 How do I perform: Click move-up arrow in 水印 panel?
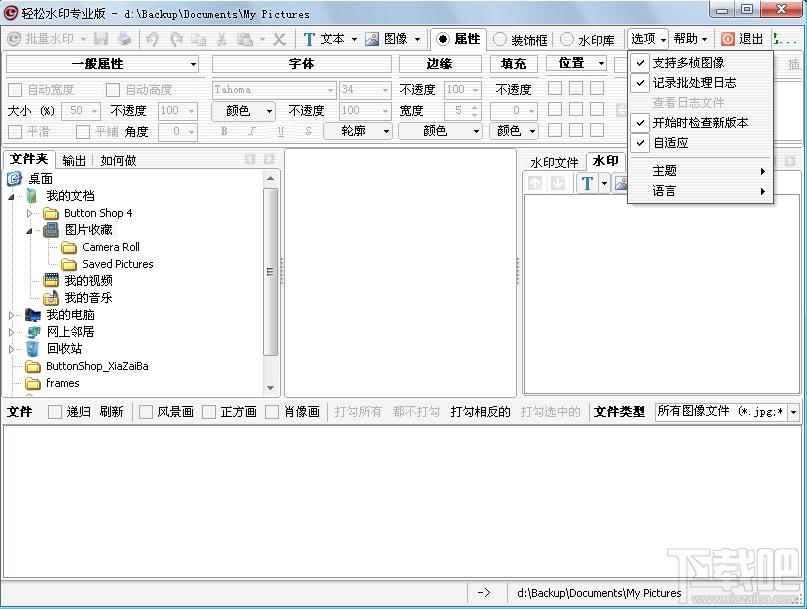click(x=535, y=183)
